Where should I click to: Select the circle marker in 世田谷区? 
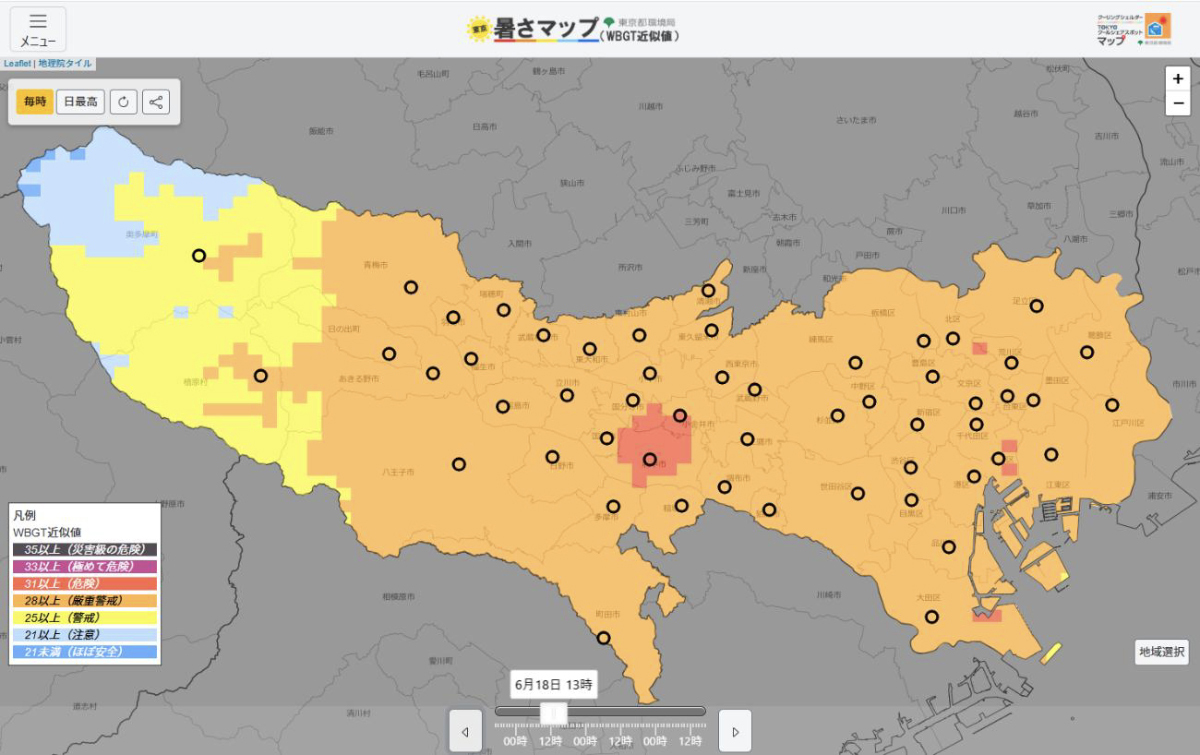coord(858,493)
